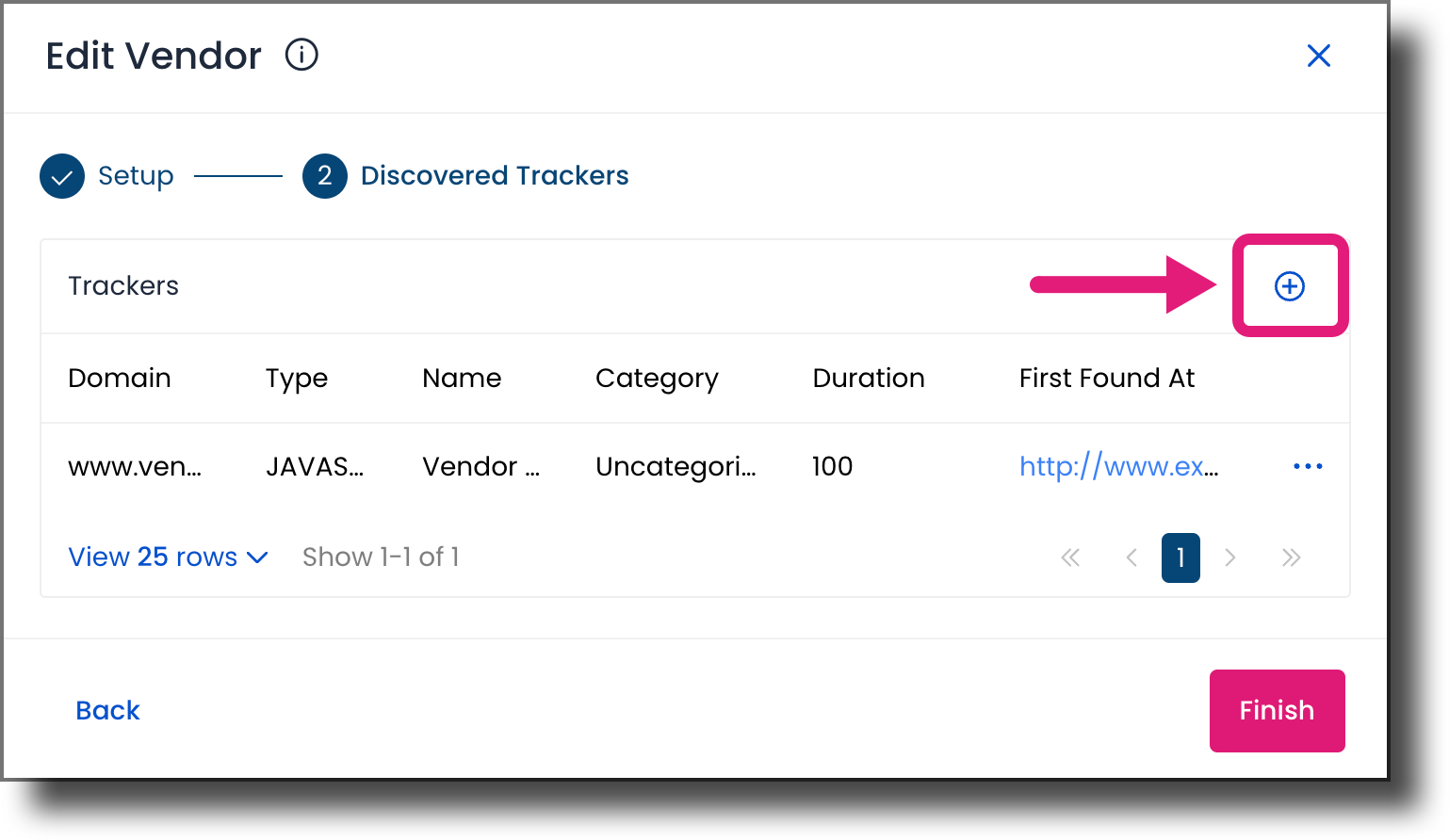Switch to the Discovered Trackers step
This screenshot has height=840, width=1449.
coord(494,175)
